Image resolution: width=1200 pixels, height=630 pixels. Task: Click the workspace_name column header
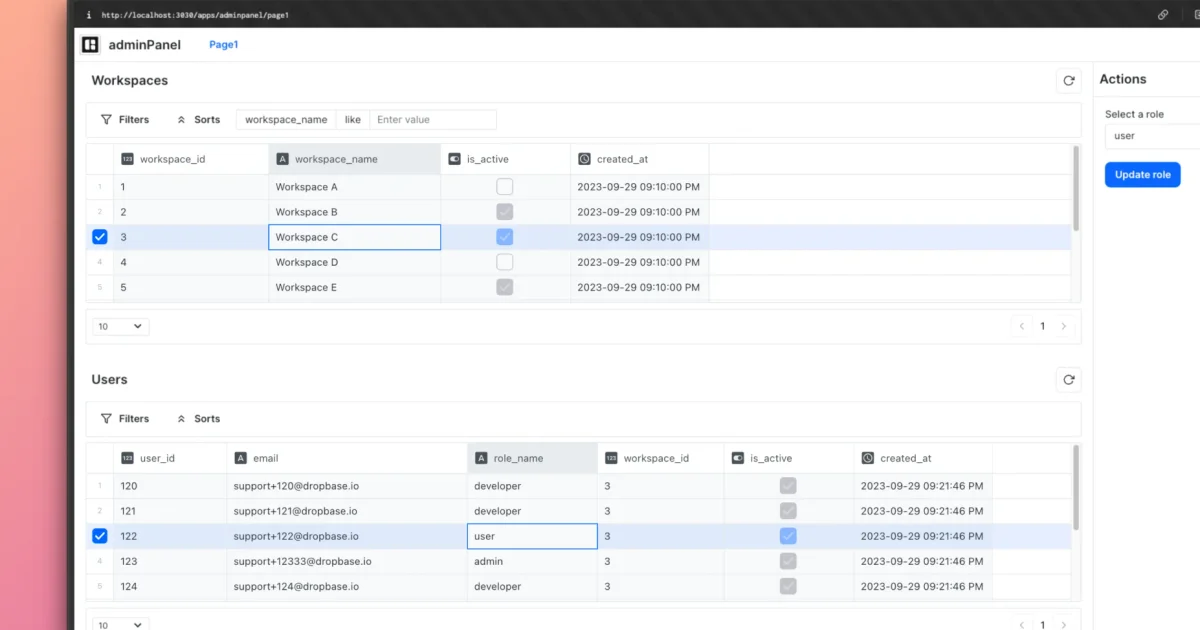click(x=354, y=159)
